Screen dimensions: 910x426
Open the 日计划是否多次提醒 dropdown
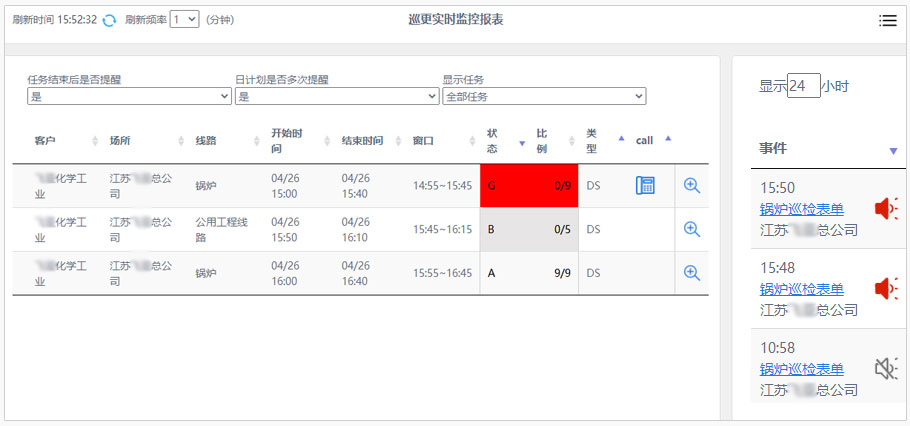(x=337, y=97)
